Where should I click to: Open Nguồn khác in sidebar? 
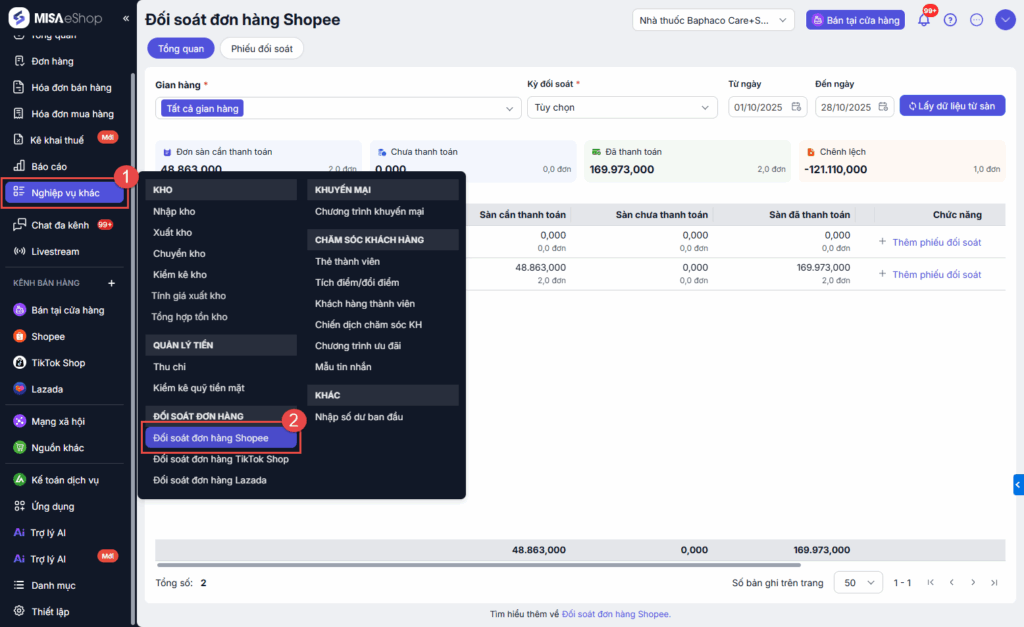57,447
